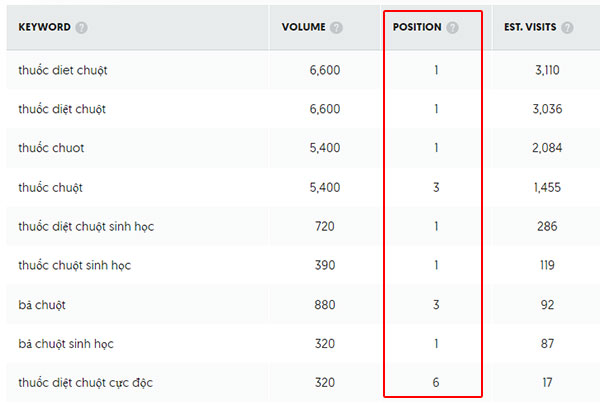Sort by the KEYWORD column header
600x405 pixels.
[x=44, y=27]
